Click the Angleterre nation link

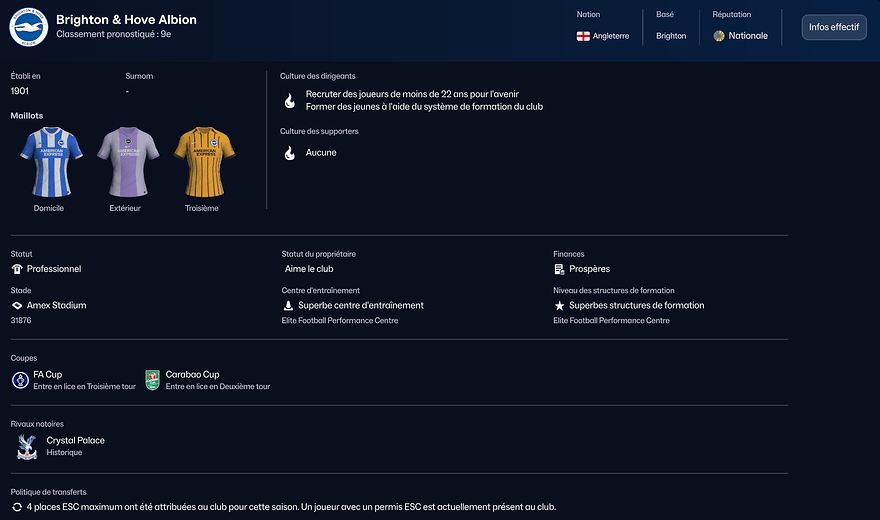tap(610, 36)
